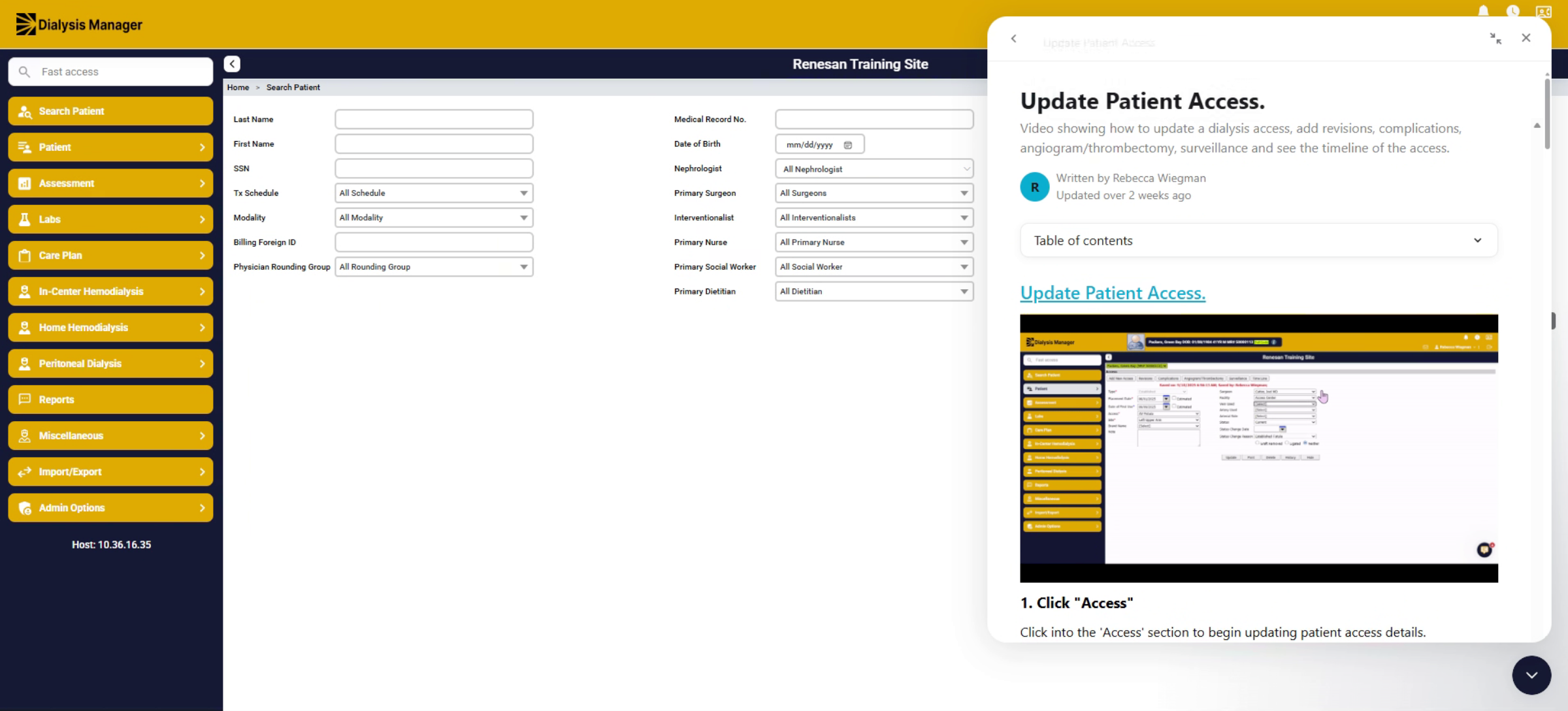Click the Update Patient Access link
Screen dimensions: 1568x711
1113,293
